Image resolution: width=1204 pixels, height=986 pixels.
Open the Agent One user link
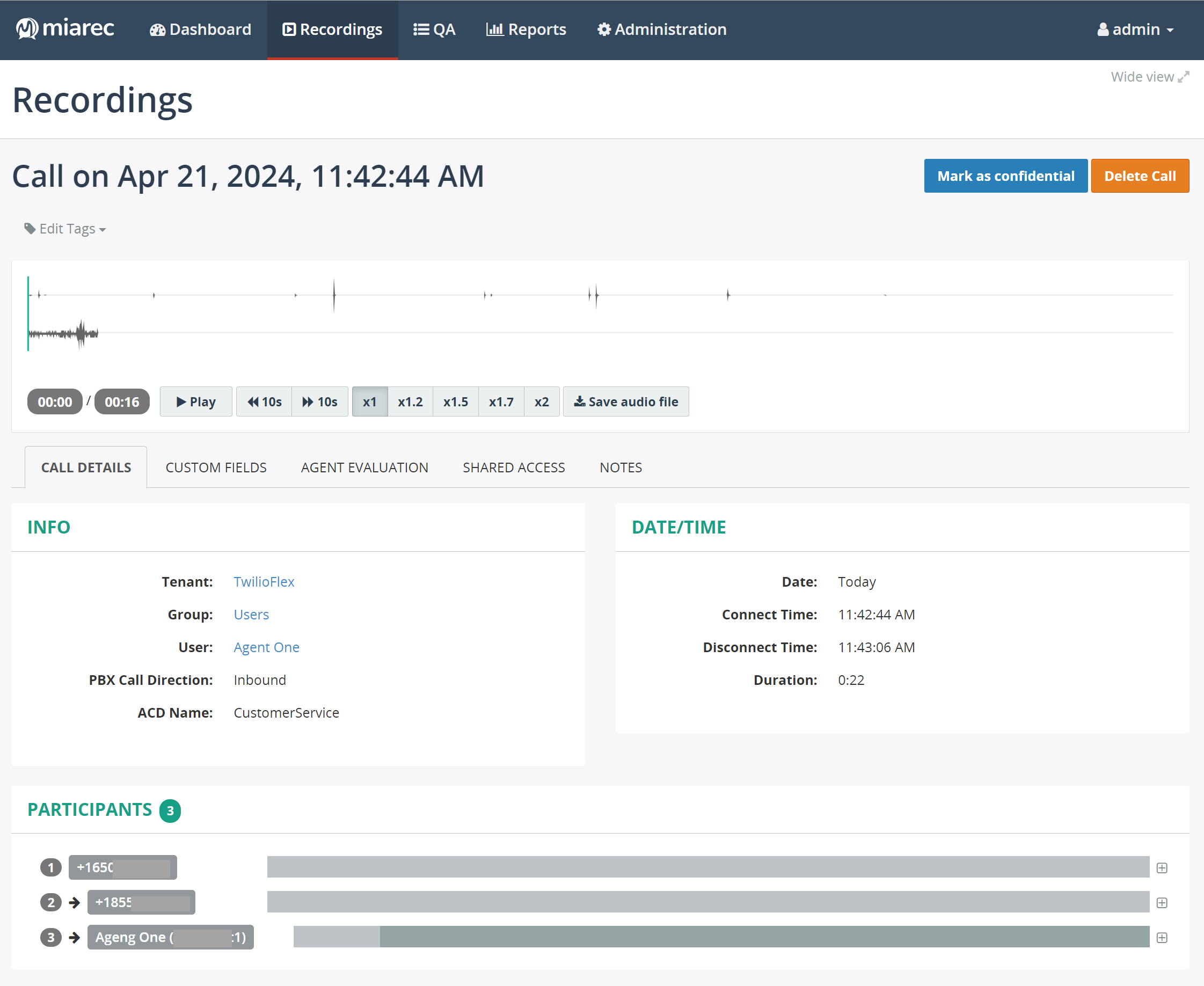coord(266,647)
